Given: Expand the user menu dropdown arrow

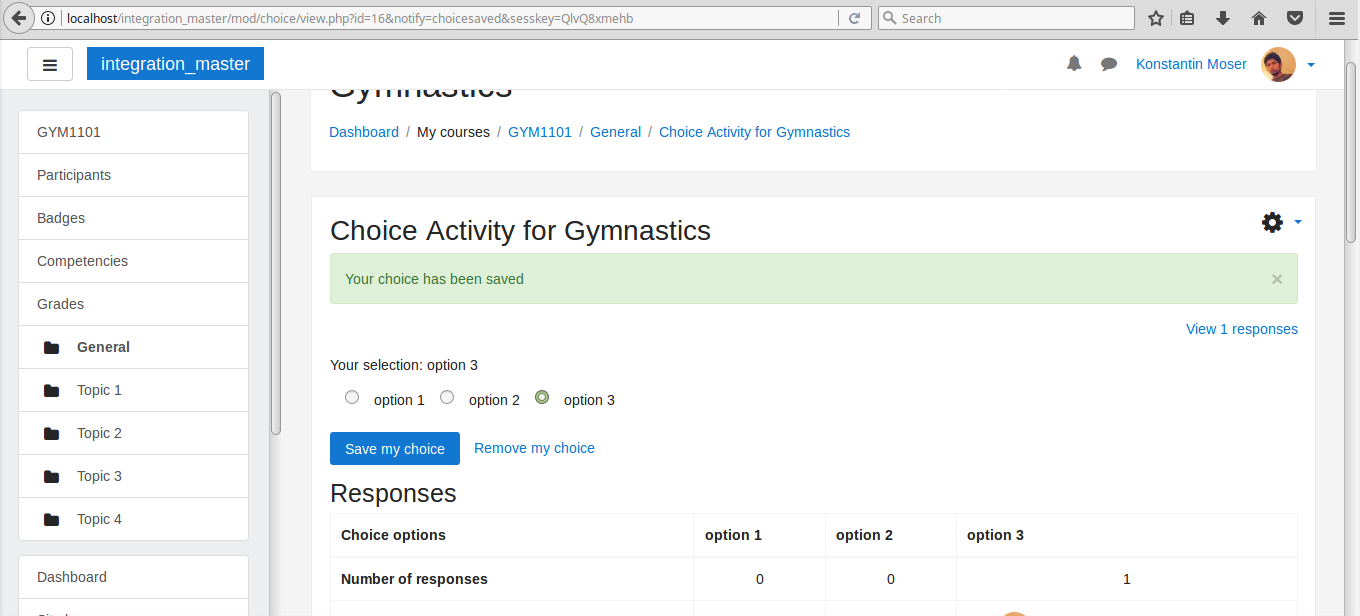Looking at the screenshot, I should tap(1311, 65).
